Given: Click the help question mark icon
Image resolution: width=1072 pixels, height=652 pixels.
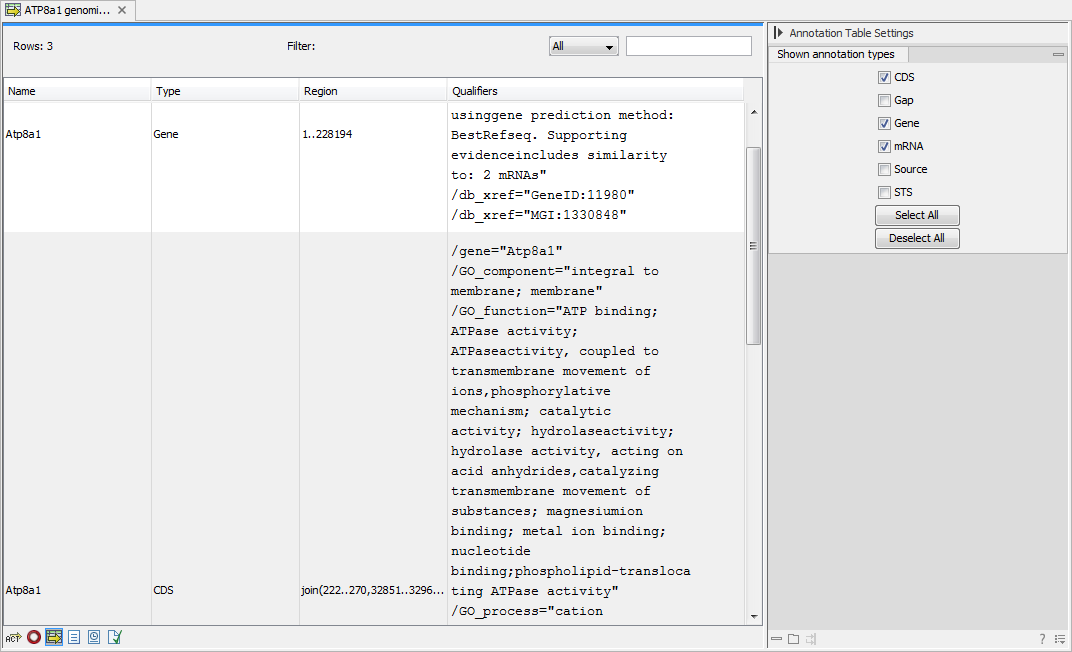Looking at the screenshot, I should click(1042, 639).
